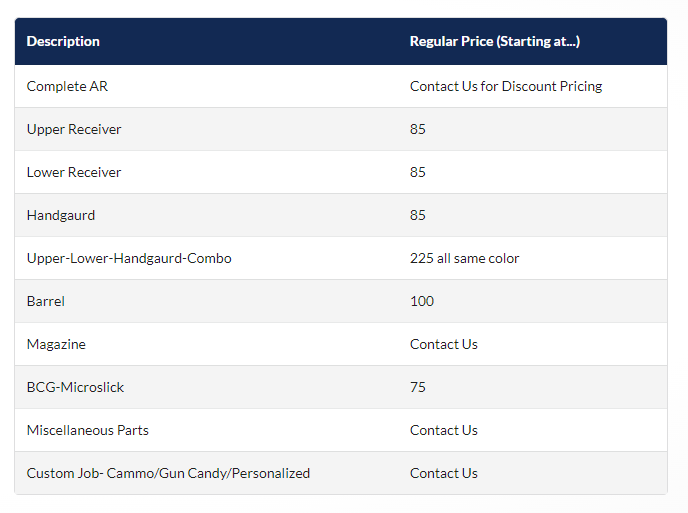Select the Upper-Lower-Handgaurd-Combo cell
Image resolution: width=688 pixels, height=513 pixels.
coord(129,258)
